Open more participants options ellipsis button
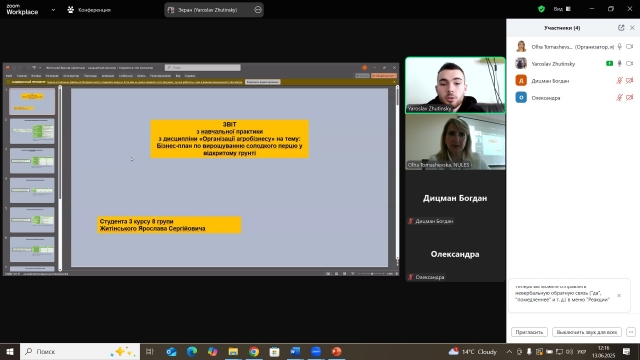Image resolution: width=640 pixels, height=360 pixels. pos(631,332)
